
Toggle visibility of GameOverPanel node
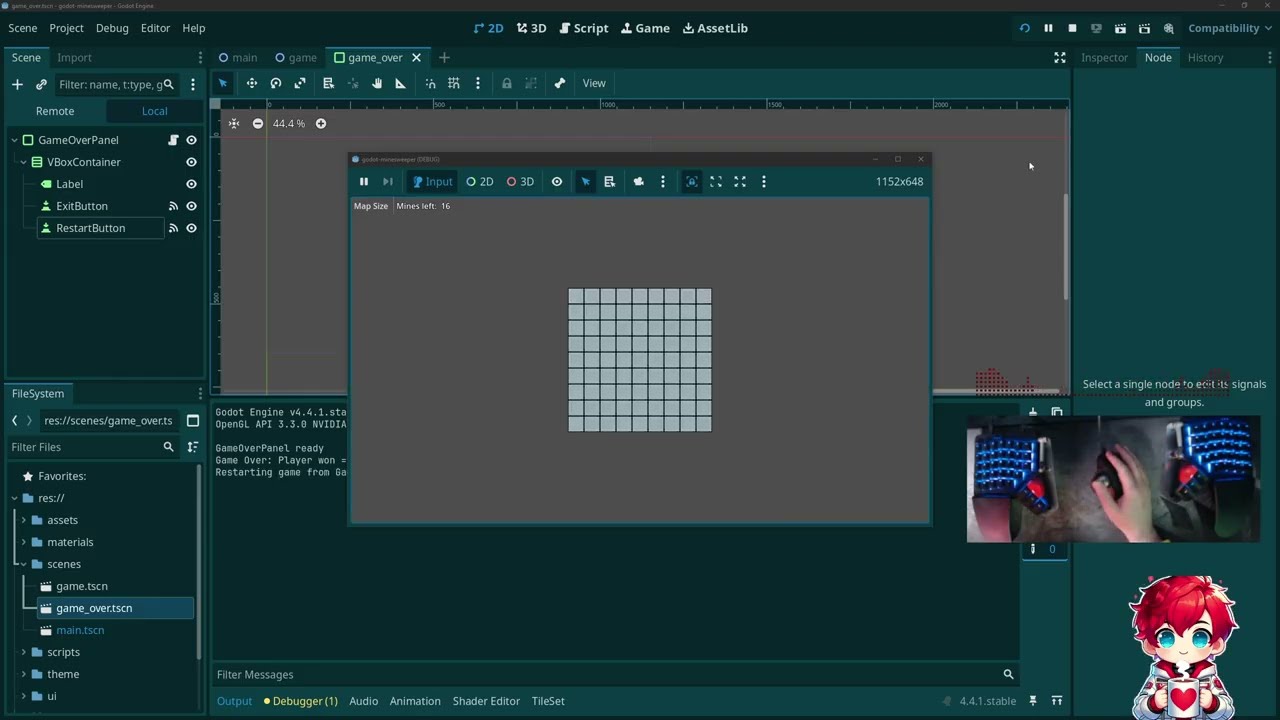tap(191, 140)
